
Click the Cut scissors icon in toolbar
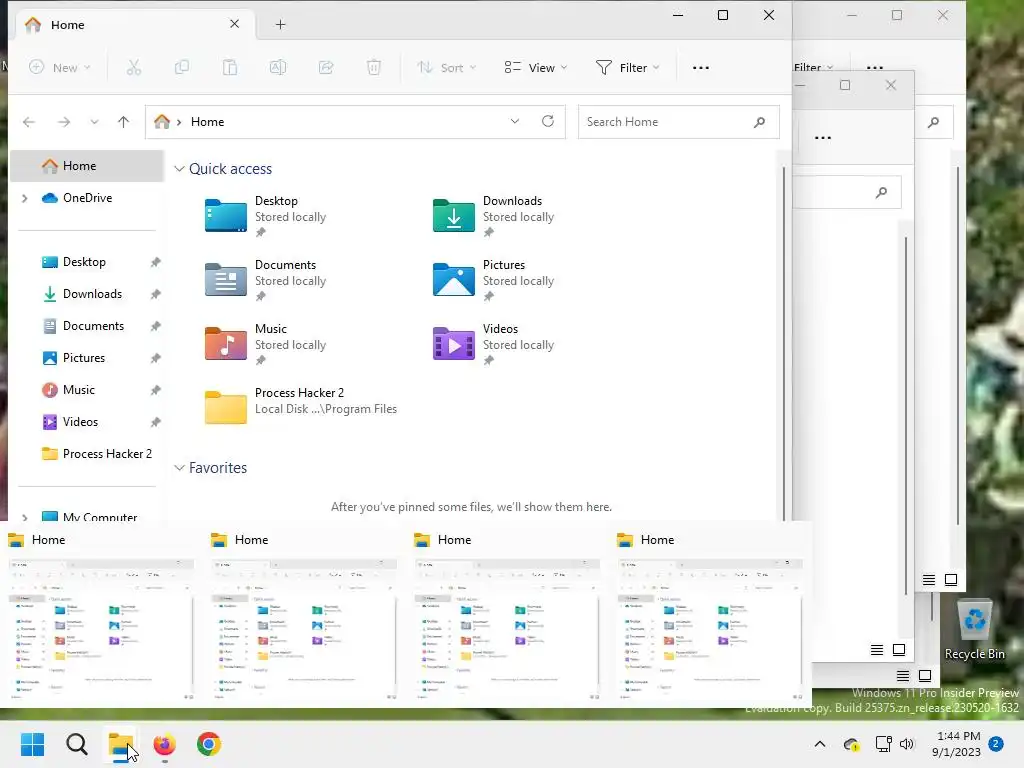[134, 67]
